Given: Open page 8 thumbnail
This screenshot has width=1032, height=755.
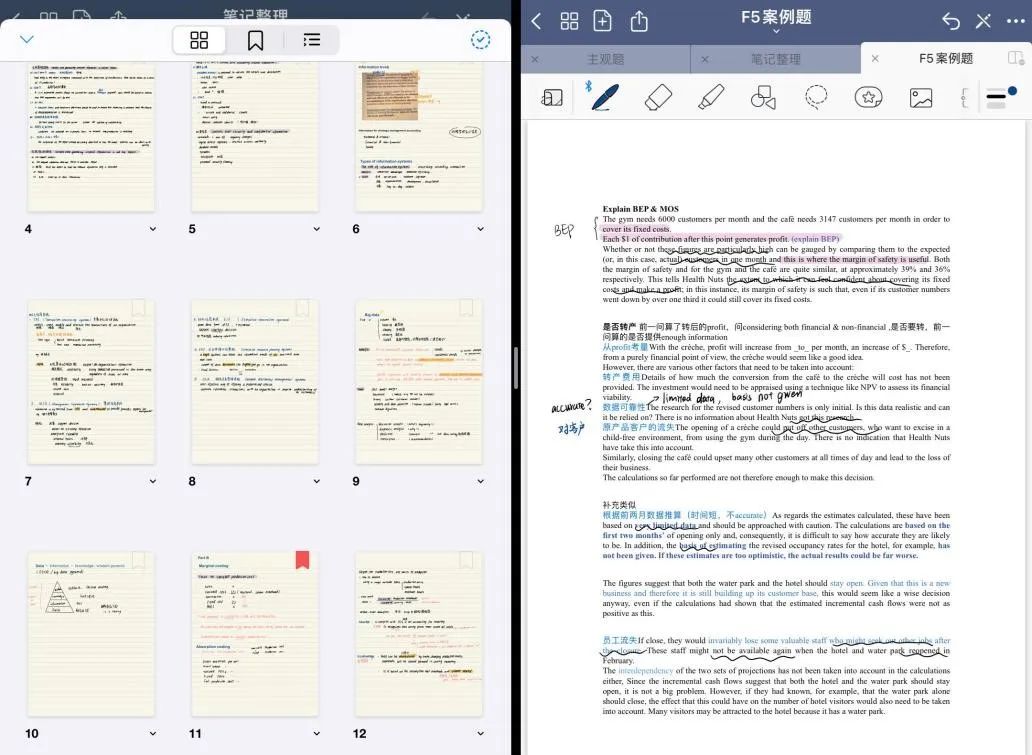Looking at the screenshot, I should (x=255, y=380).
